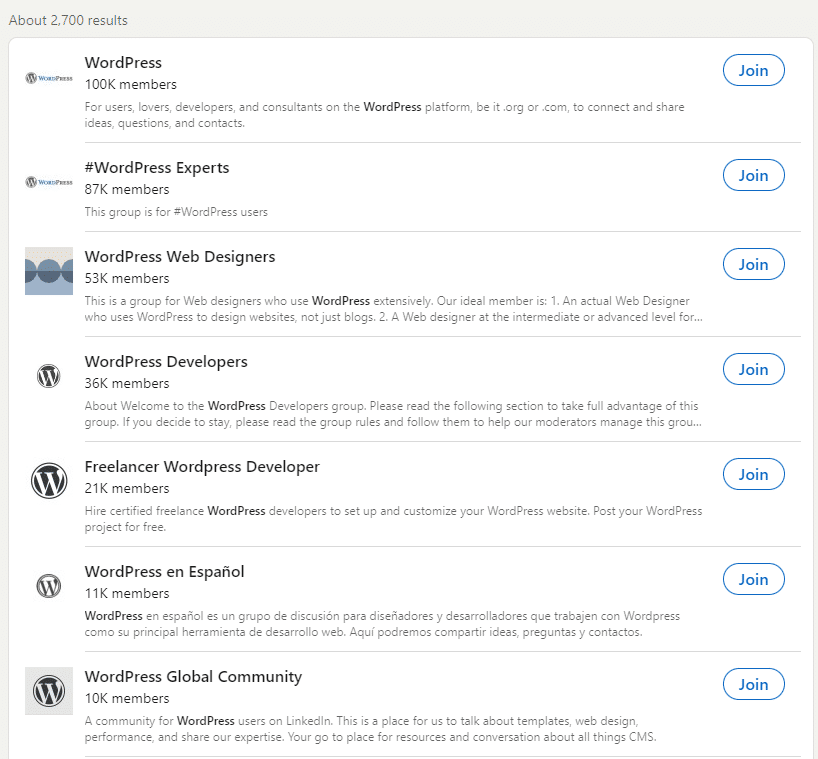818x759 pixels.
Task: Click description starting 'For users, lovers, developers'
Action: coord(384,115)
